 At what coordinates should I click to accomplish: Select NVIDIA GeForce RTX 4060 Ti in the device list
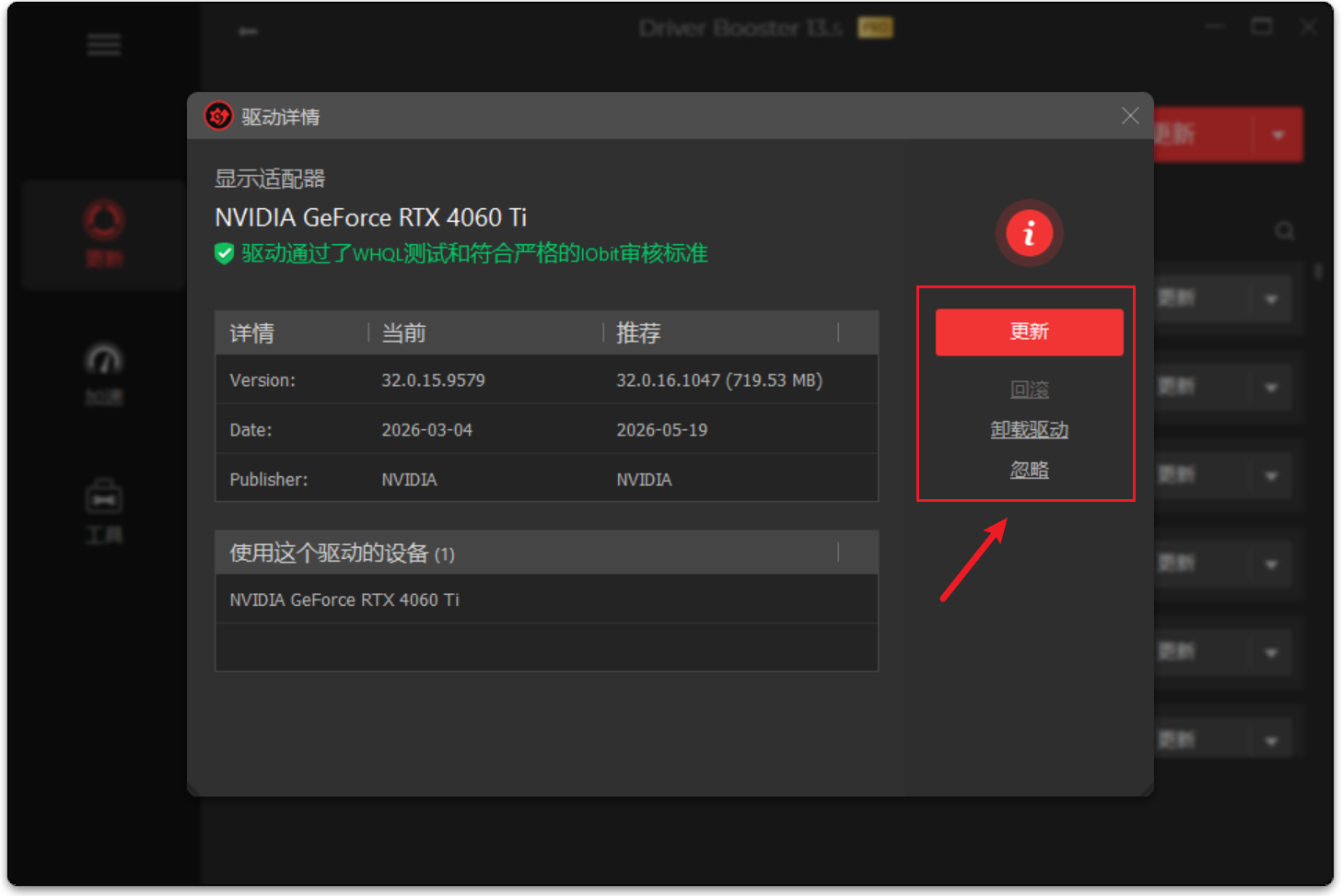[344, 599]
